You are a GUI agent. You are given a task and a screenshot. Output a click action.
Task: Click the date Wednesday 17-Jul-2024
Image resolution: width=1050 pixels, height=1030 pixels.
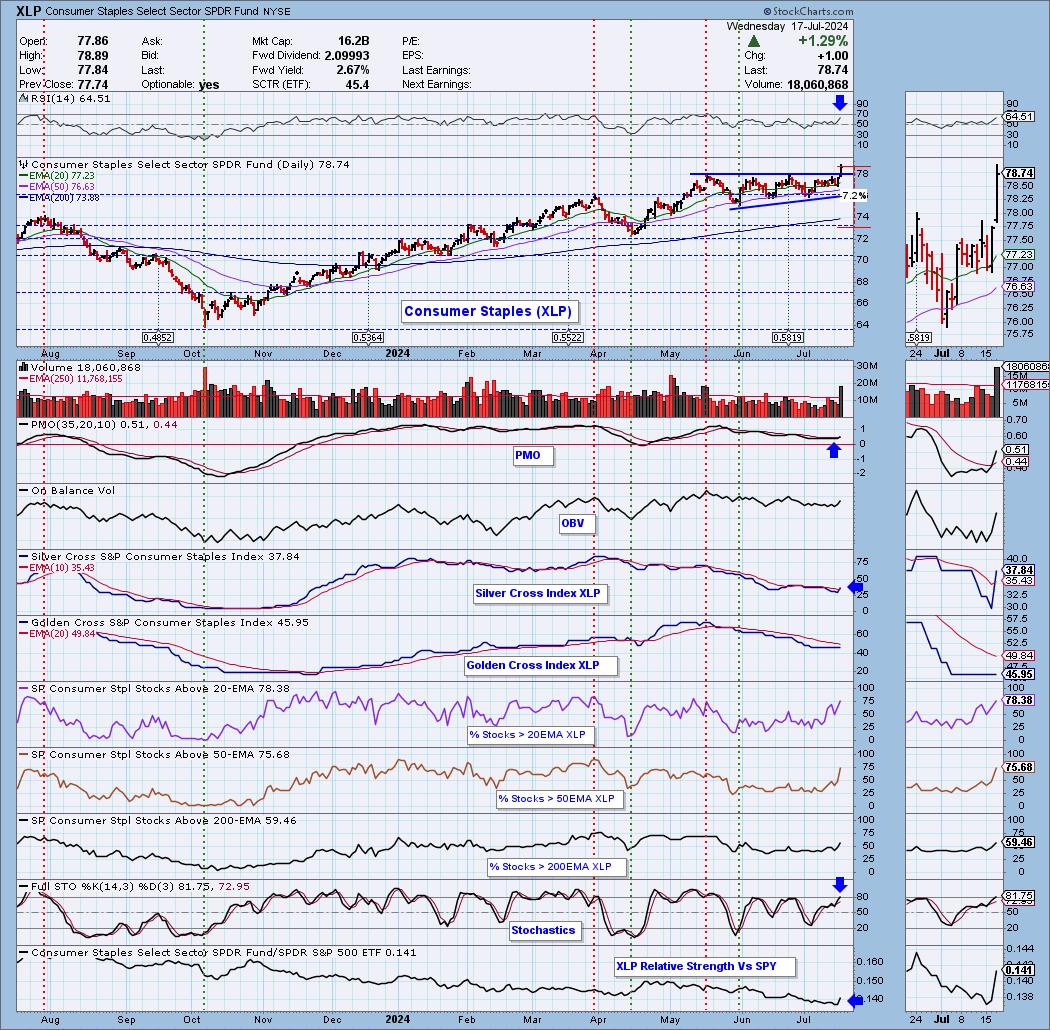coord(787,26)
